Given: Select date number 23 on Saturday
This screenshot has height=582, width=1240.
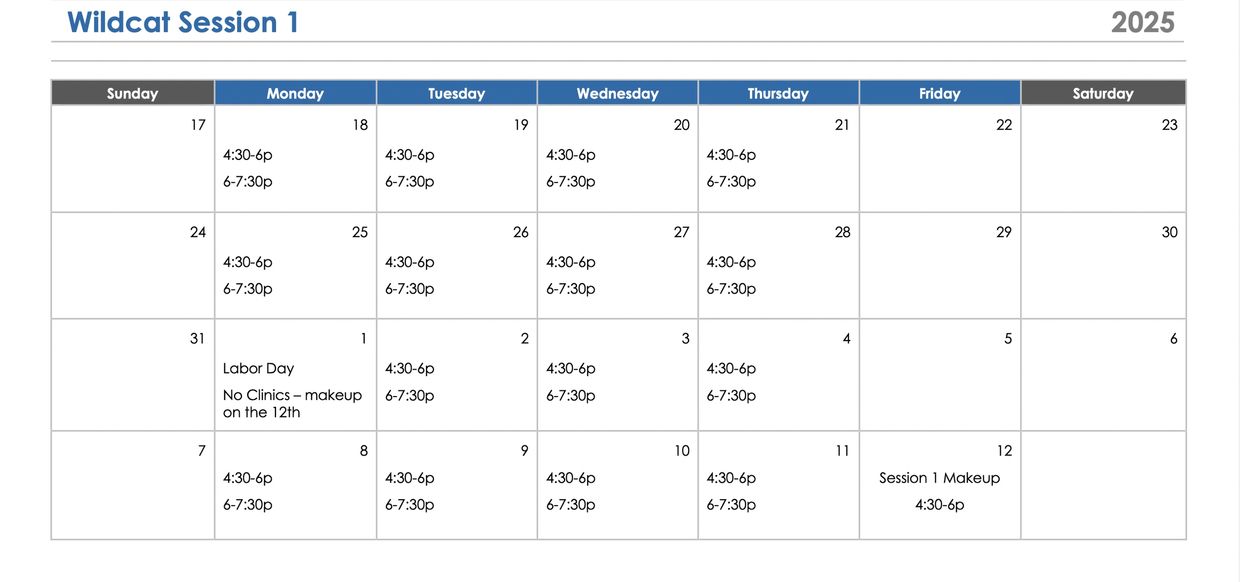Looking at the screenshot, I should click(x=1169, y=125).
